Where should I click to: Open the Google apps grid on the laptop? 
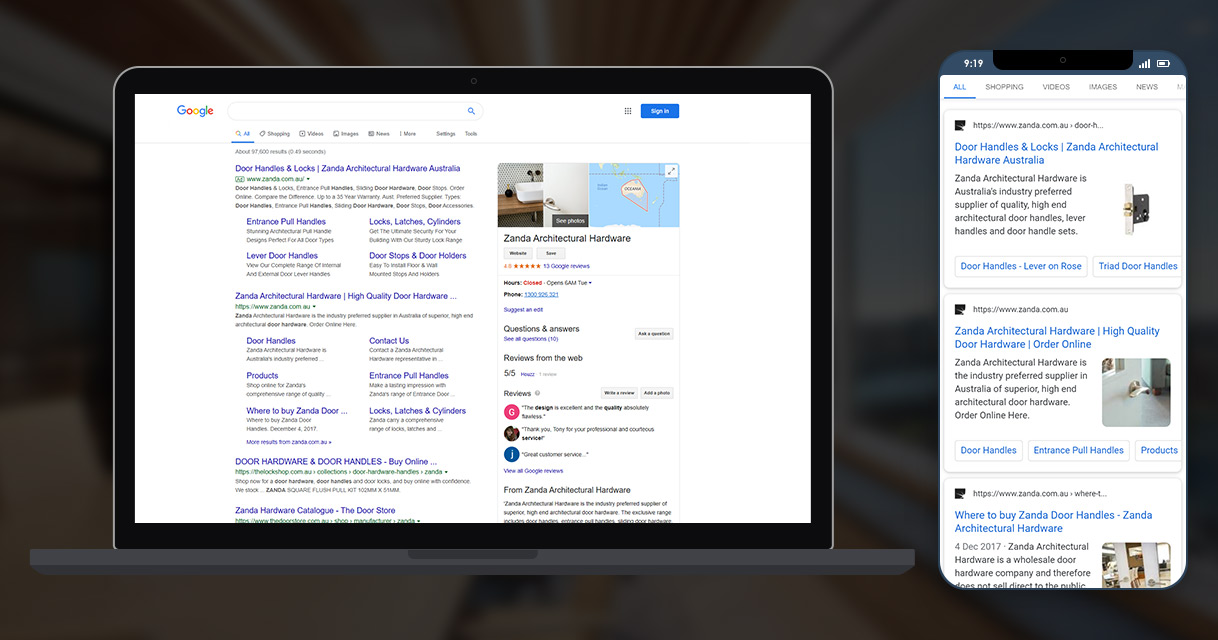pos(628,111)
